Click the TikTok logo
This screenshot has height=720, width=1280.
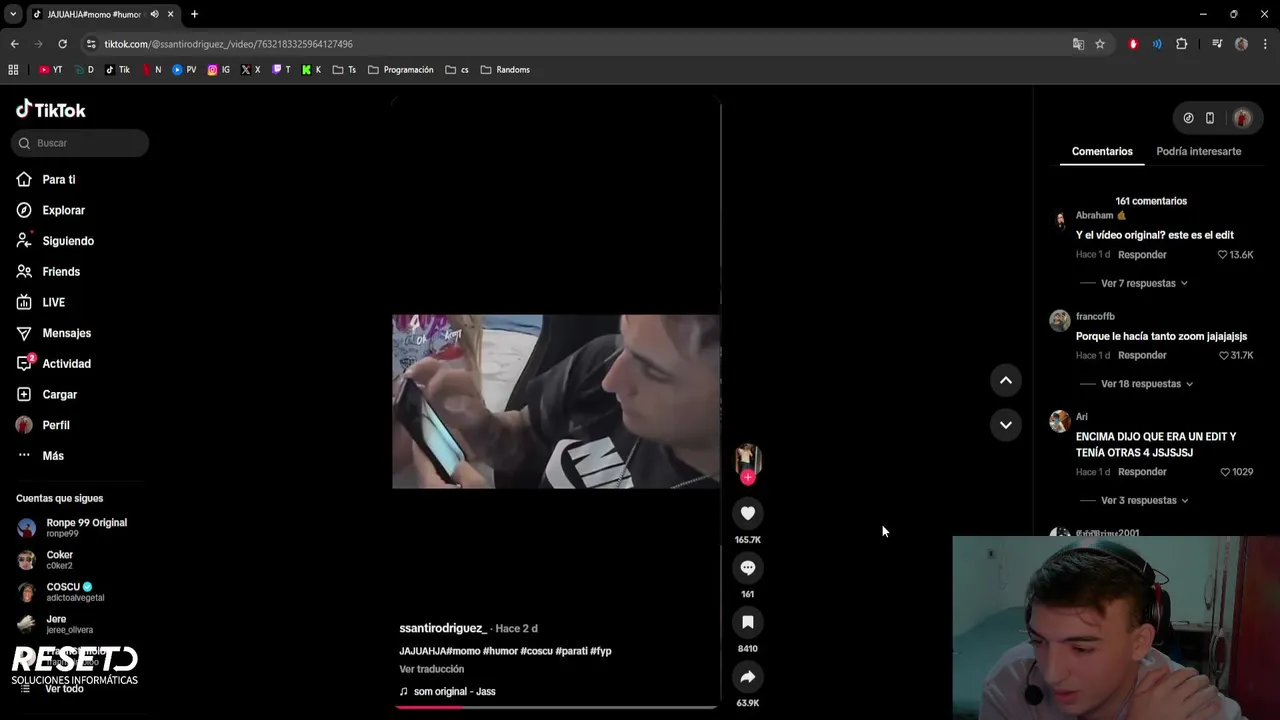pyautogui.click(x=51, y=110)
